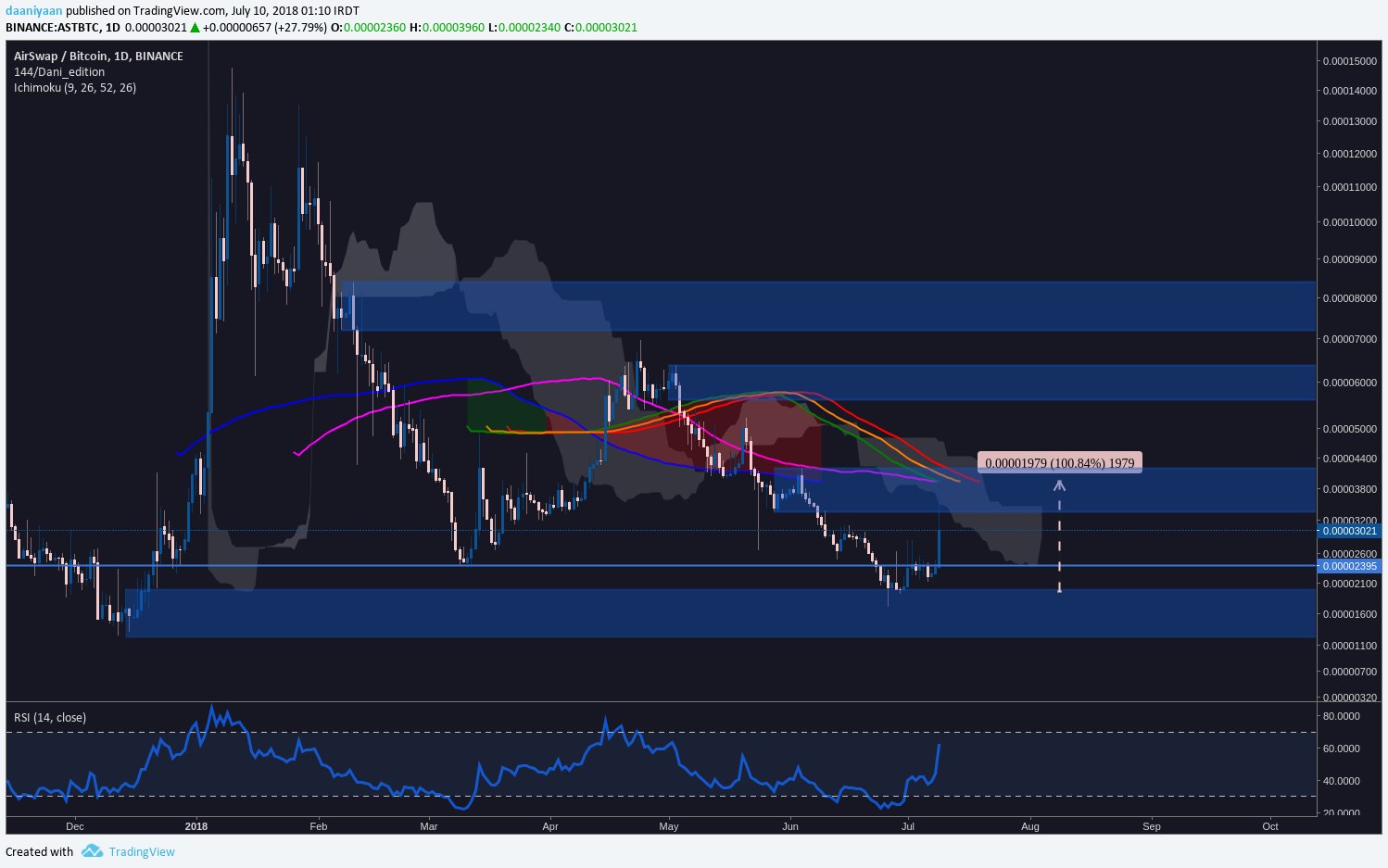Click the Sep label on time axis

coord(1152,826)
